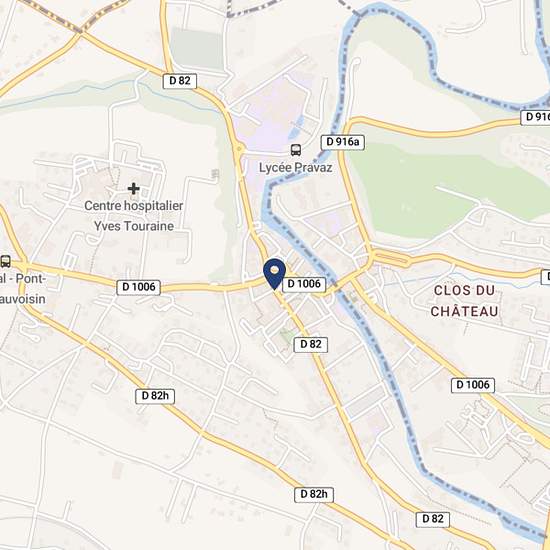Click the partial D 916 shield at right edge
This screenshot has width=550, height=550.
click(x=535, y=117)
